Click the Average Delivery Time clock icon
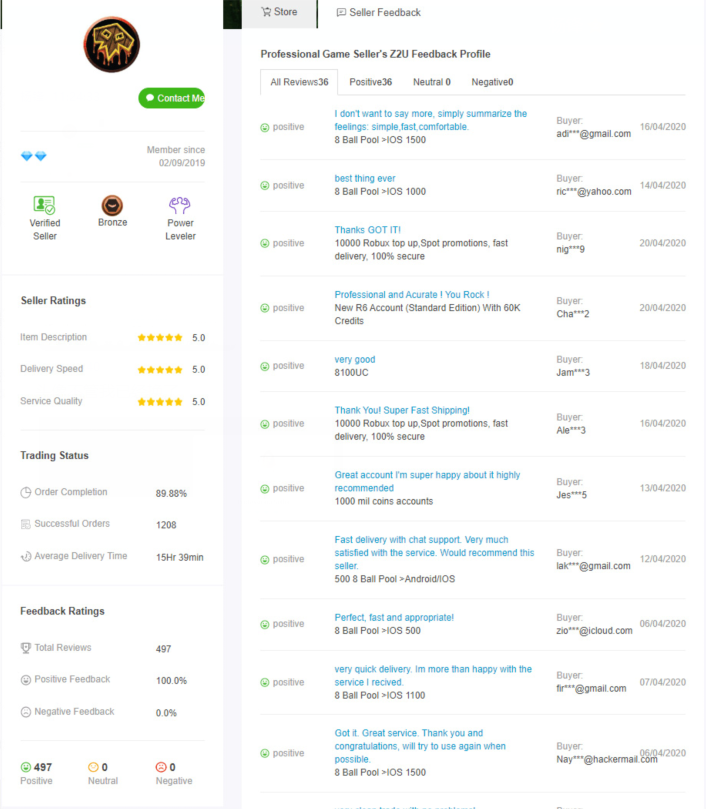This screenshot has height=809, width=706. 26,556
